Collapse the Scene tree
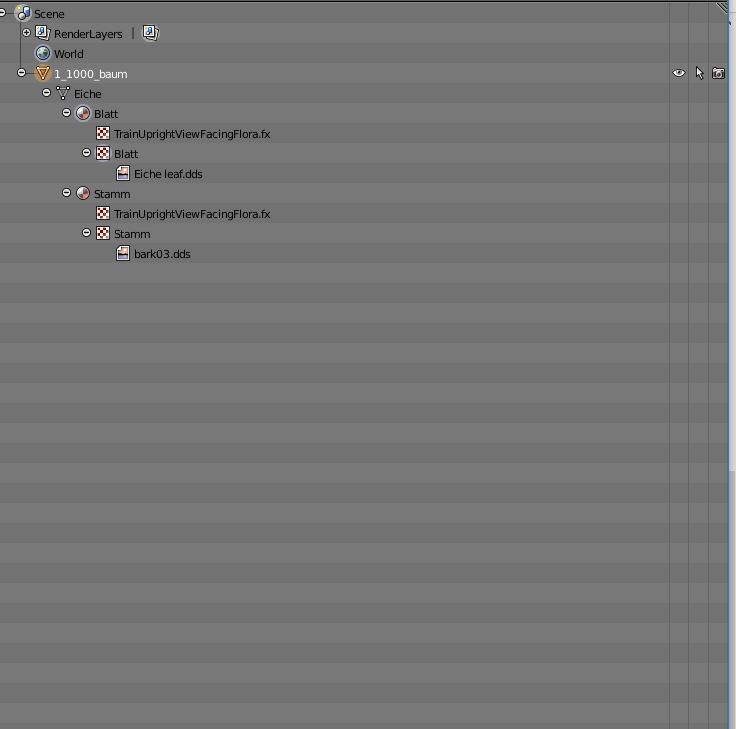The image size is (736, 729). point(2,13)
